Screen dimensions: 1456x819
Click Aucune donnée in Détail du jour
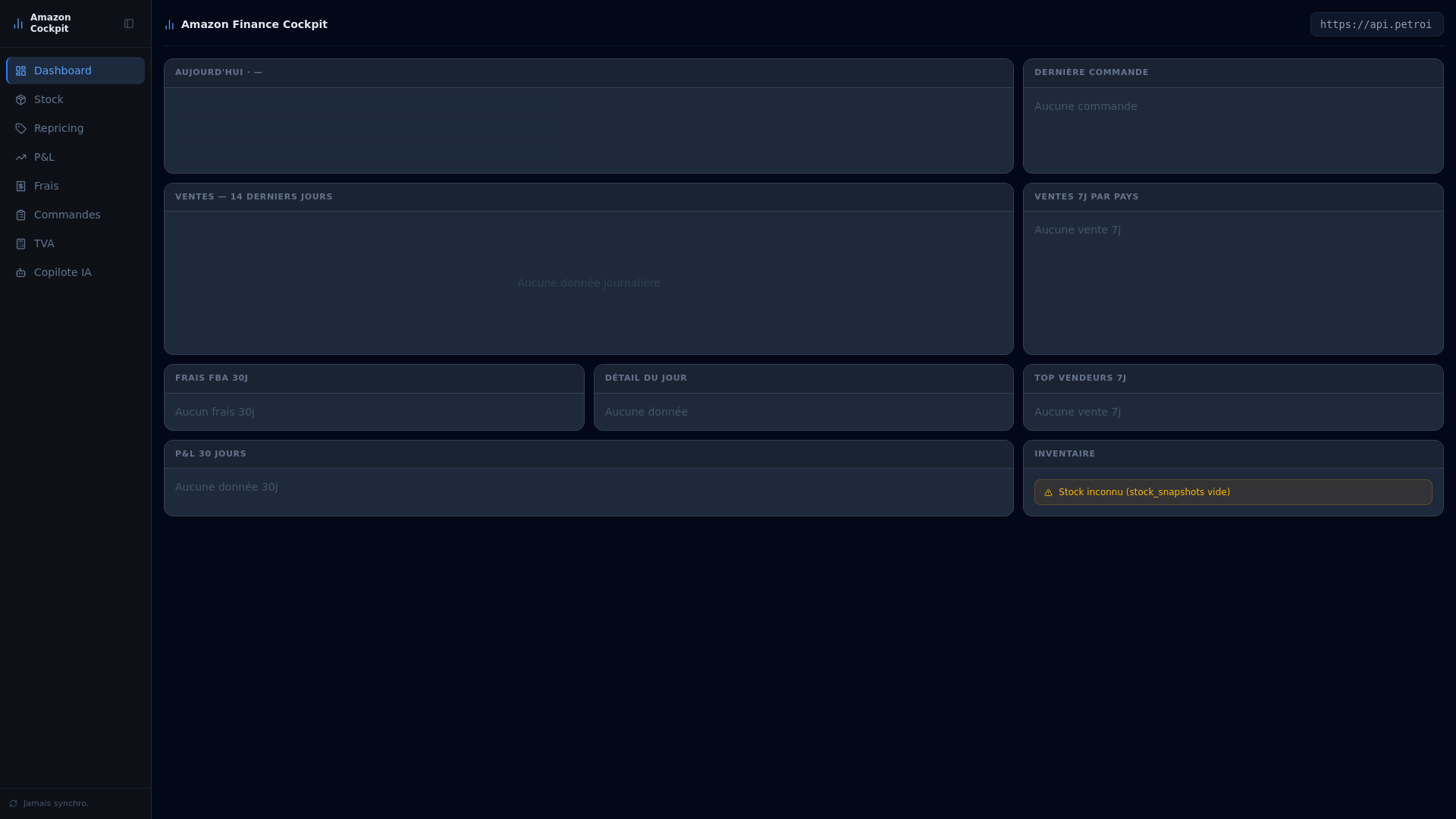[x=646, y=412]
